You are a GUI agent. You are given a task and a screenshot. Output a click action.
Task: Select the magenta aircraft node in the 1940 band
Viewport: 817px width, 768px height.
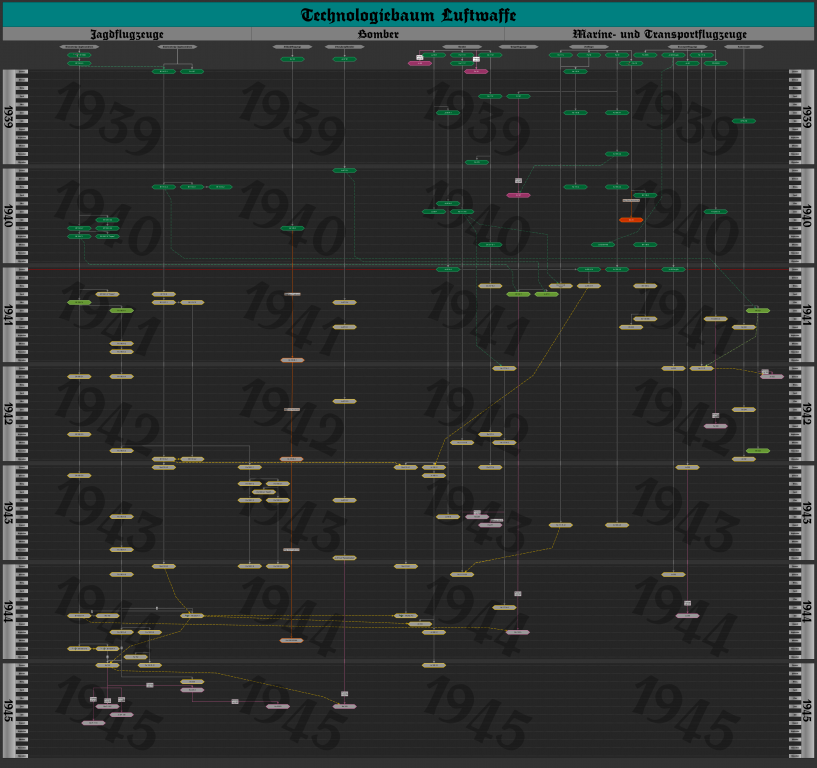coord(518,195)
